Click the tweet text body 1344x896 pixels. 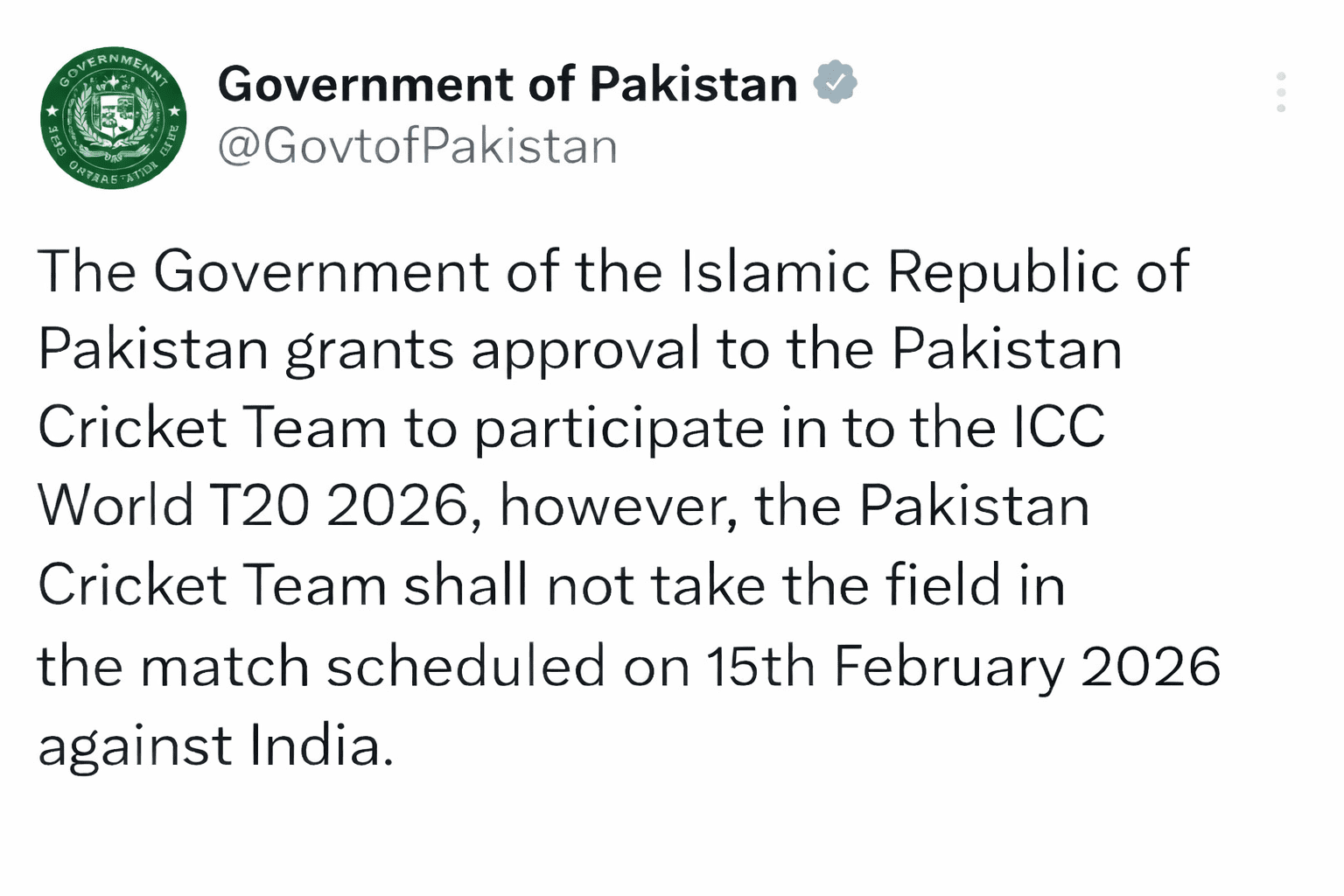(x=612, y=503)
